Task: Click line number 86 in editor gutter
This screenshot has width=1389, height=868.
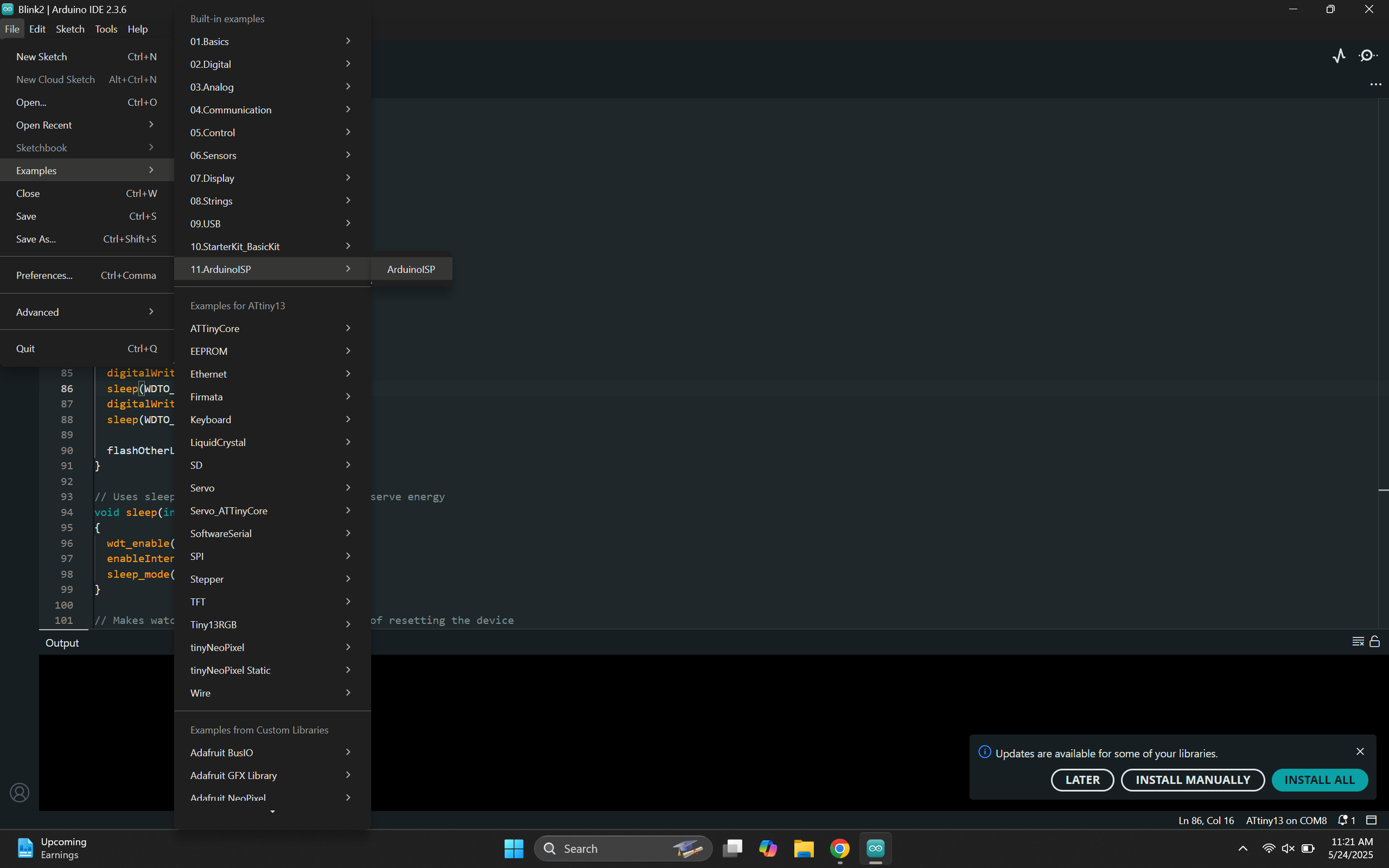Action: (67, 389)
